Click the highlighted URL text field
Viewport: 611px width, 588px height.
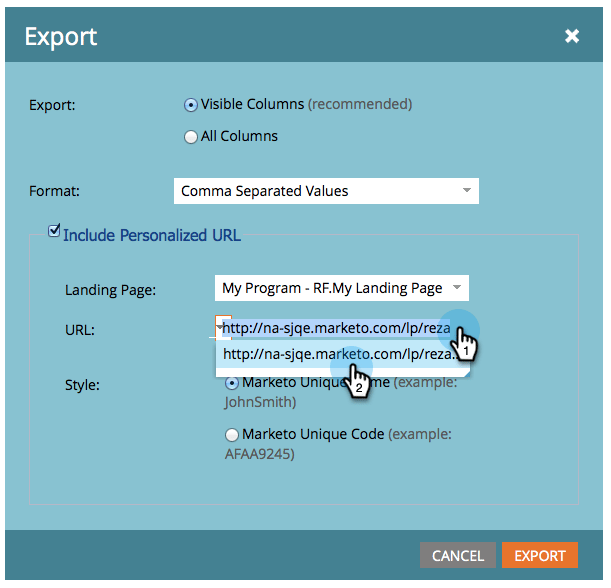[336, 328]
